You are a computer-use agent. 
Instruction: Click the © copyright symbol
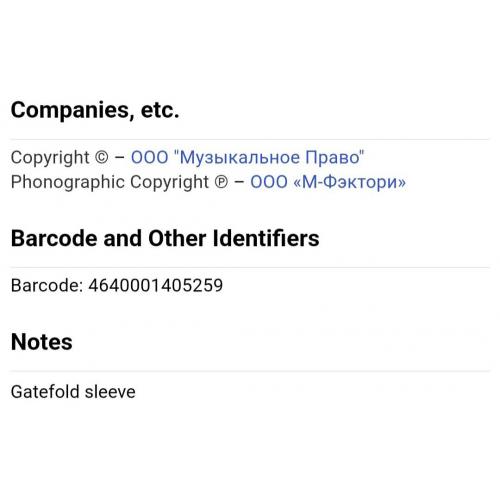(102, 158)
